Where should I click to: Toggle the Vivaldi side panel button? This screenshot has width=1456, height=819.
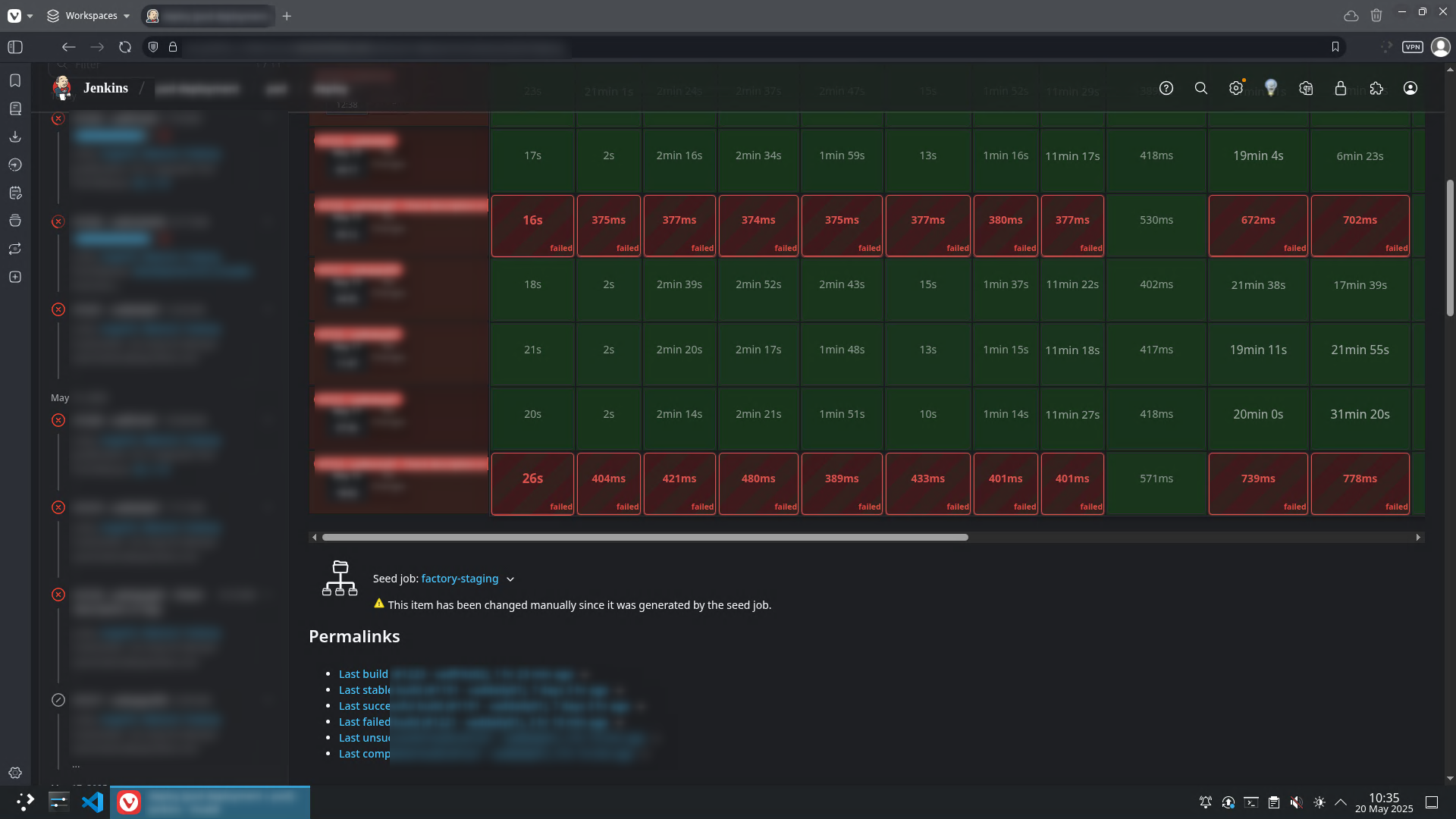pos(15,47)
